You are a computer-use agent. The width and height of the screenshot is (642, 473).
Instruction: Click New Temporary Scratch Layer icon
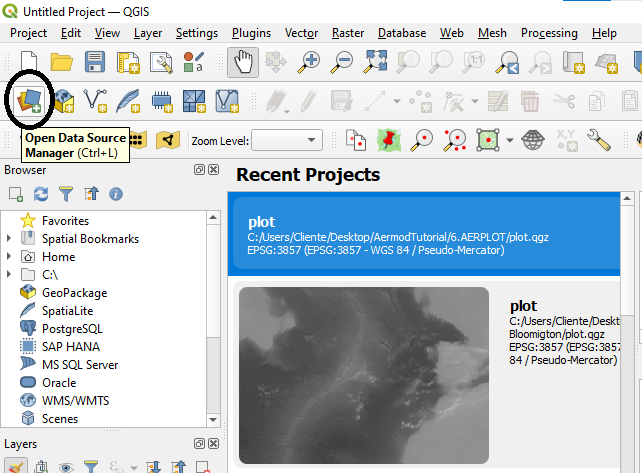[162, 101]
